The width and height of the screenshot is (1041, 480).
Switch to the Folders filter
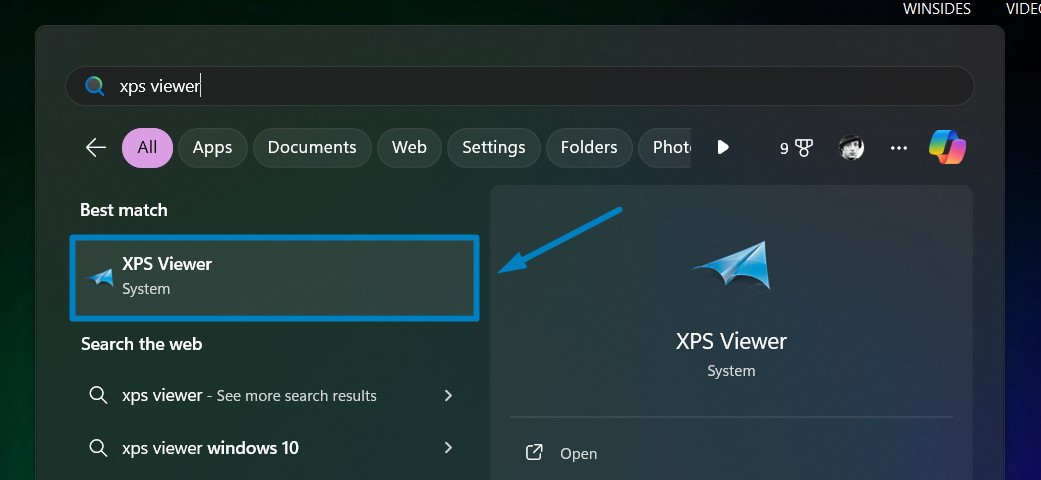(589, 147)
